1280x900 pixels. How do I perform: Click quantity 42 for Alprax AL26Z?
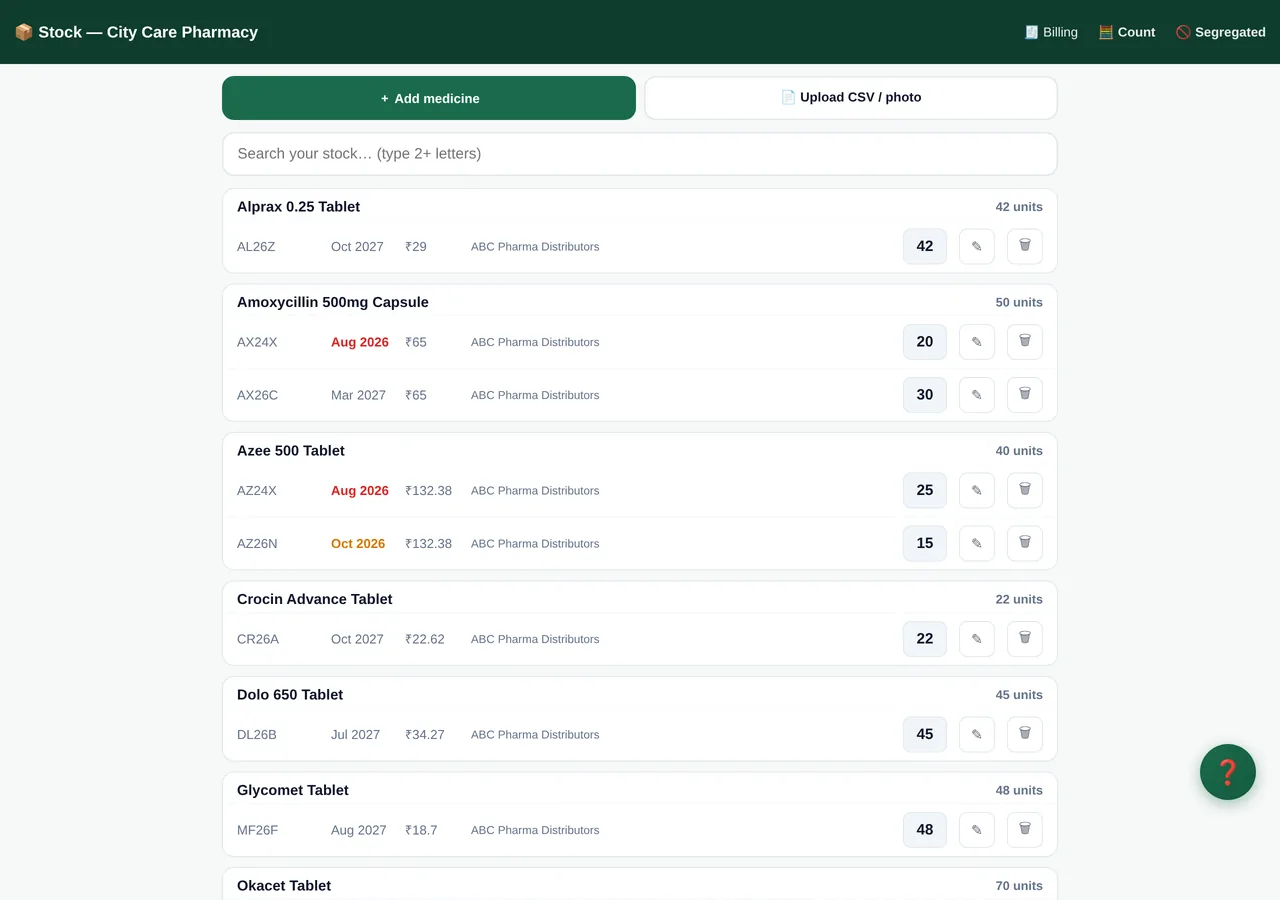[x=925, y=247]
